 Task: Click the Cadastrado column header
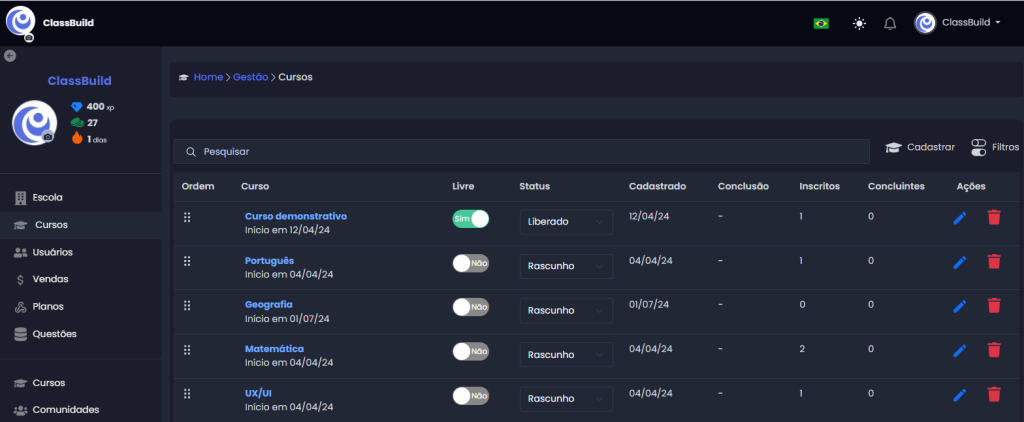tap(658, 186)
